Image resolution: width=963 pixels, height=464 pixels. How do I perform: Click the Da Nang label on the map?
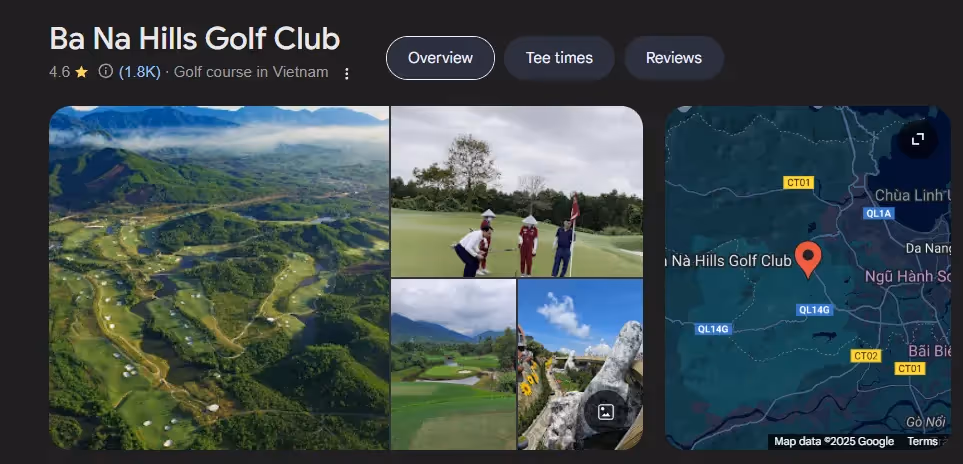pos(928,248)
